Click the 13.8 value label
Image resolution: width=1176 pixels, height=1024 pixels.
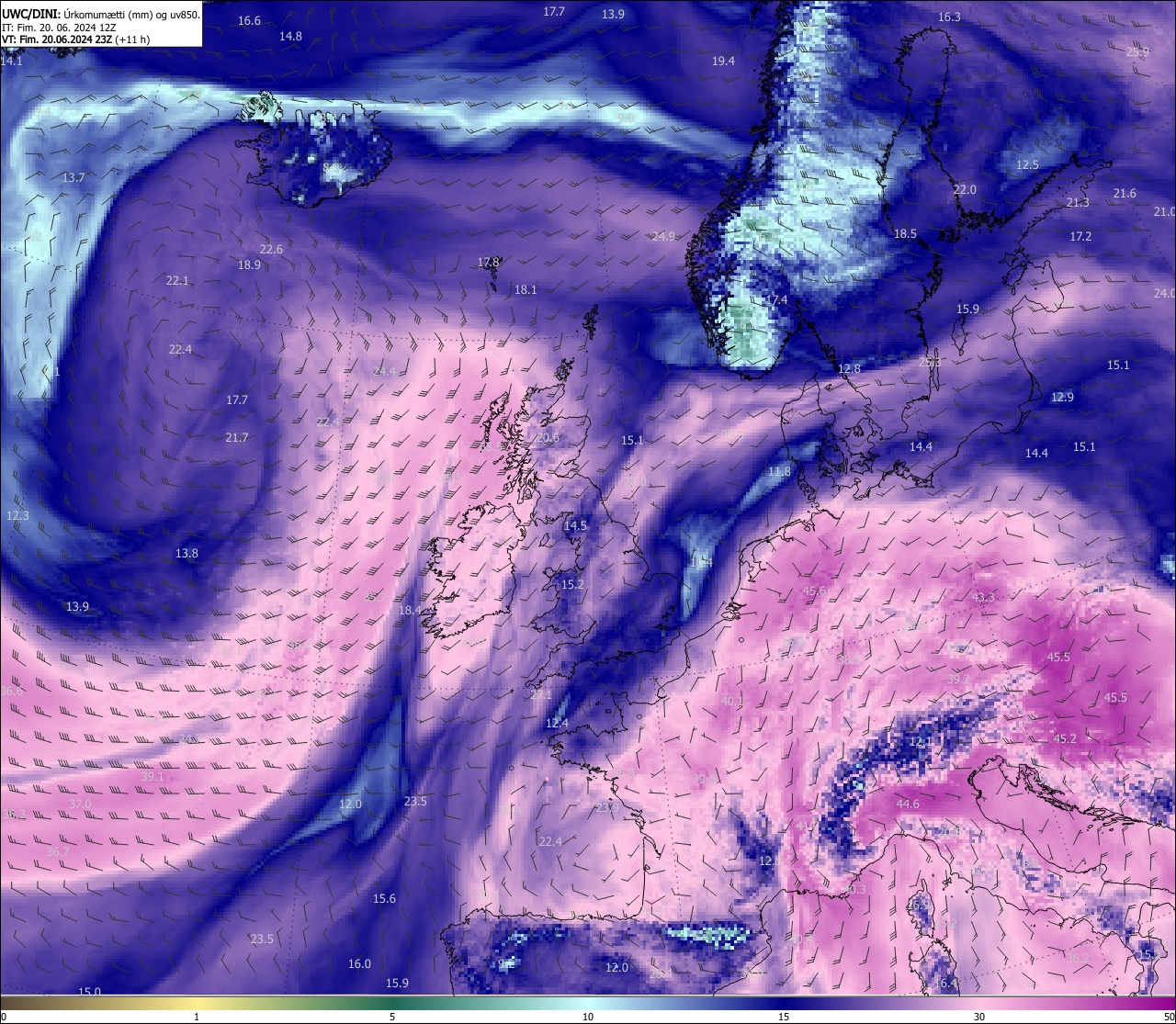coord(187,553)
